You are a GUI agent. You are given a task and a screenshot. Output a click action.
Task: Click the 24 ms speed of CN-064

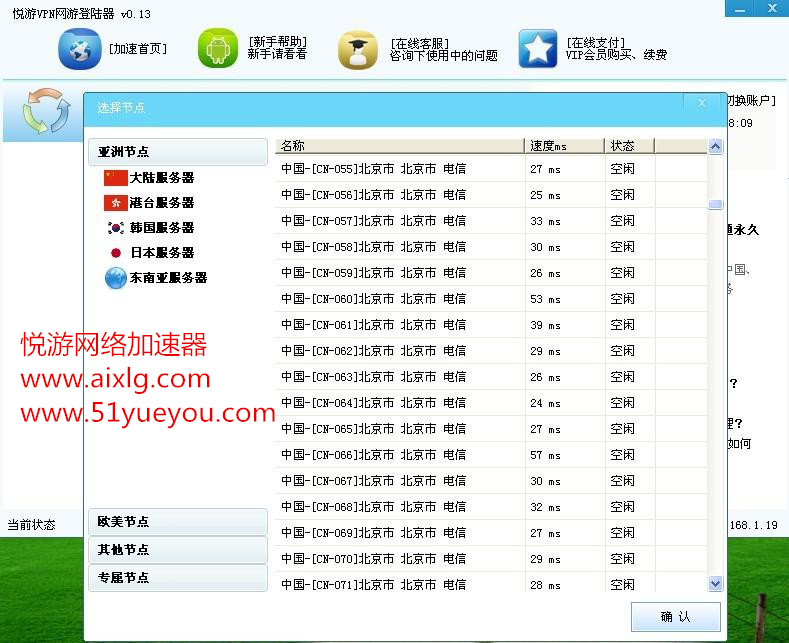pos(545,404)
